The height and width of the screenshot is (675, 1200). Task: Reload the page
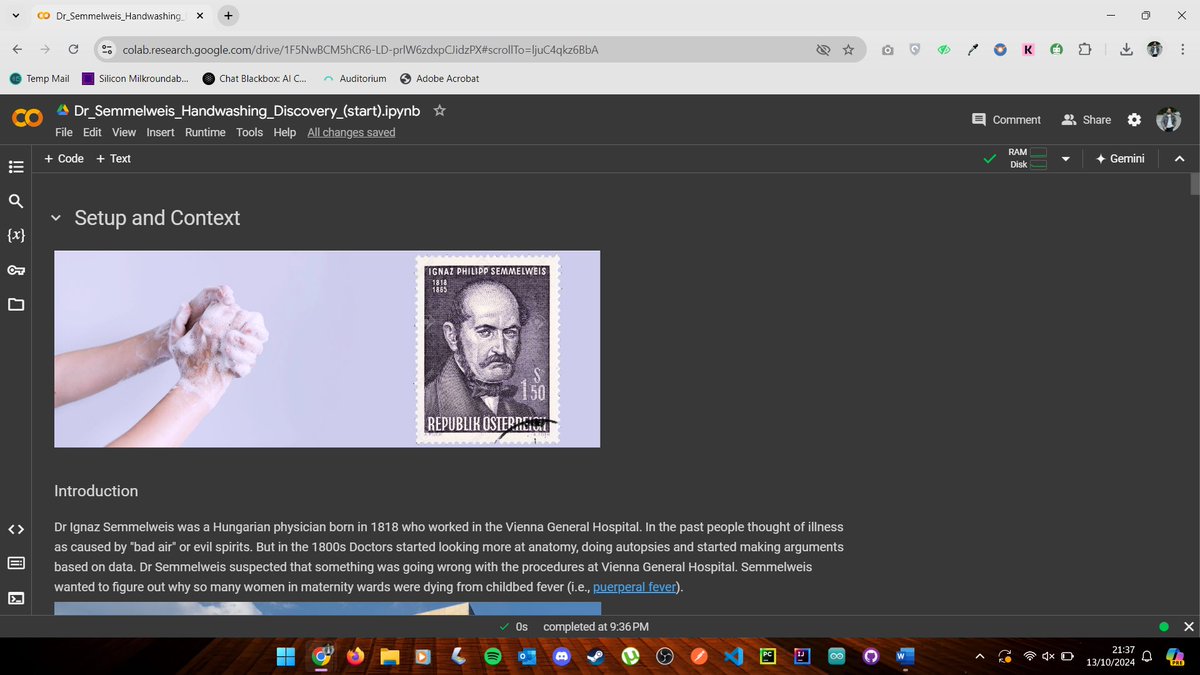[x=73, y=49]
